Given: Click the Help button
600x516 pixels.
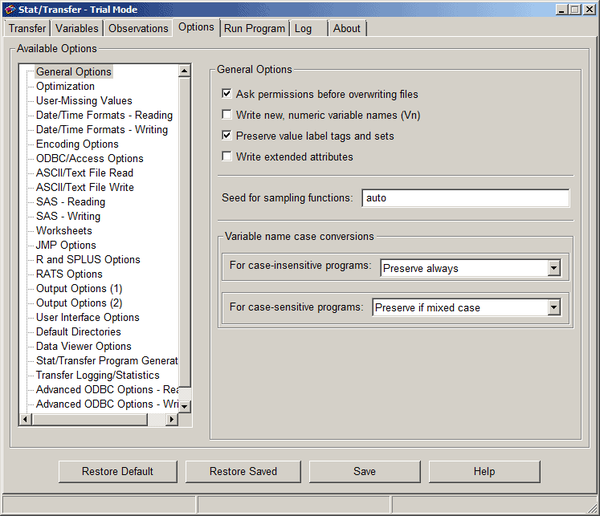Looking at the screenshot, I should pyautogui.click(x=484, y=471).
